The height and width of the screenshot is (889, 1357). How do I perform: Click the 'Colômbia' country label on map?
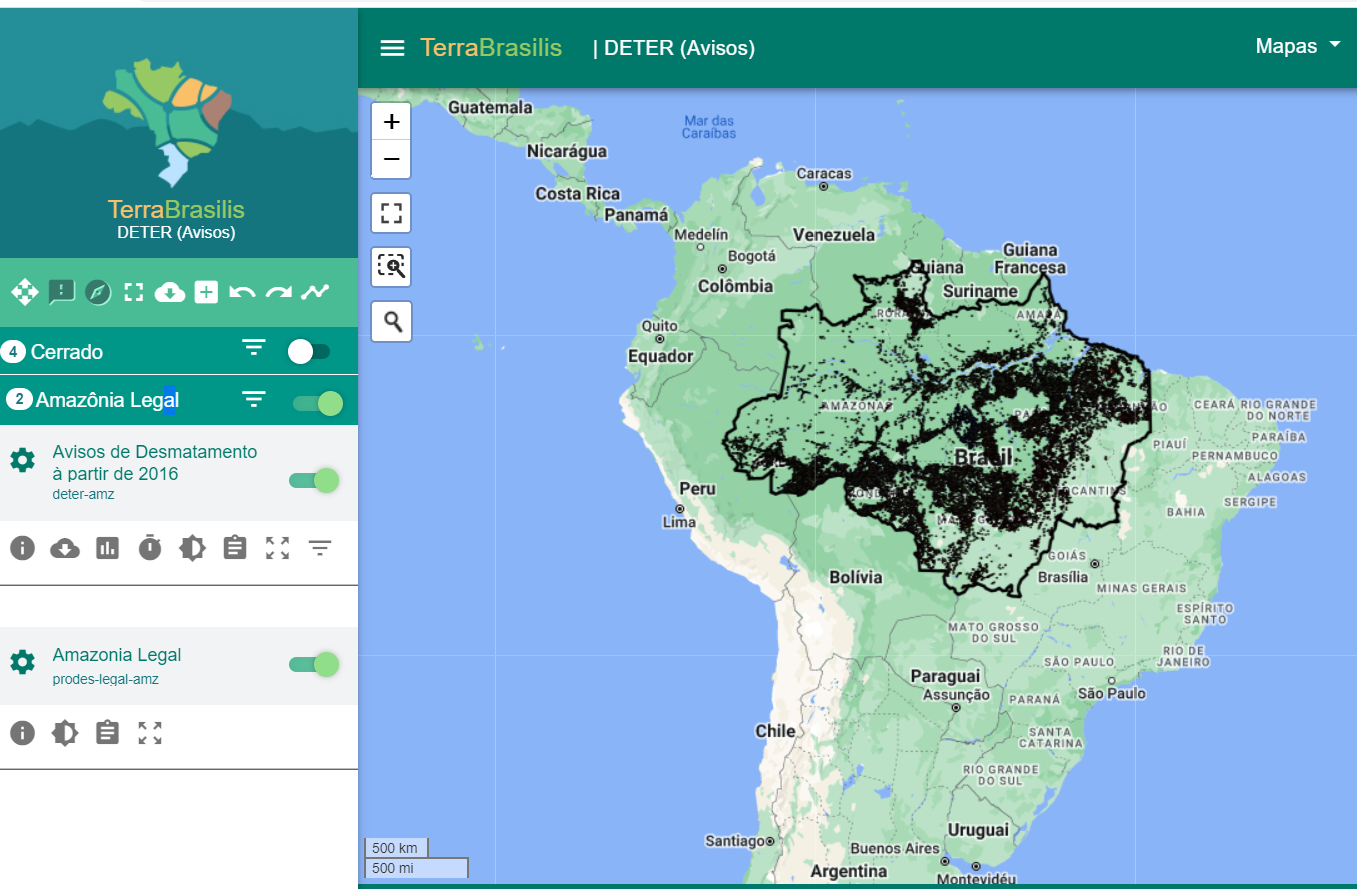(x=735, y=286)
